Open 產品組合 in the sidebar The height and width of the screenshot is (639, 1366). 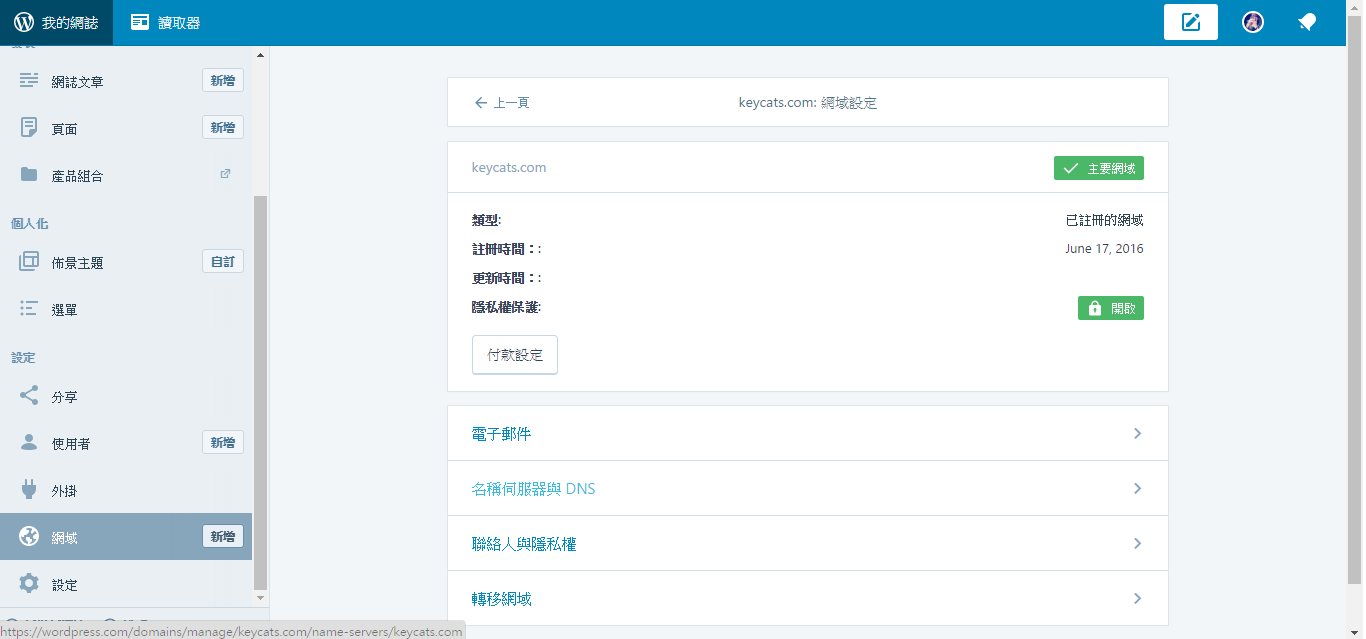tap(78, 176)
